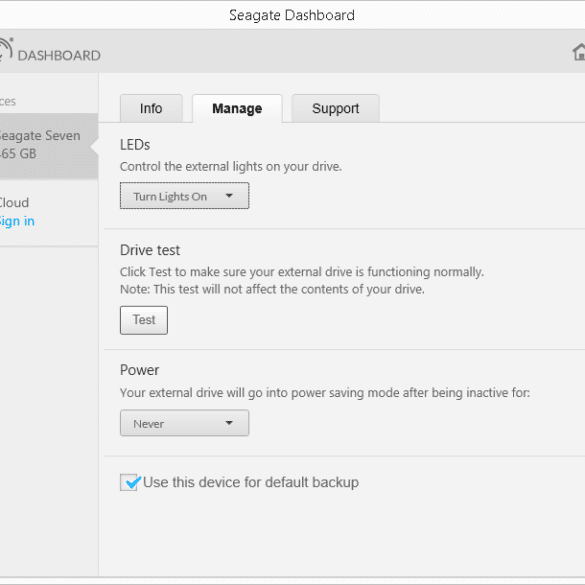Image resolution: width=585 pixels, height=585 pixels.
Task: Click 'Control the external lights' description
Action: coord(231,166)
